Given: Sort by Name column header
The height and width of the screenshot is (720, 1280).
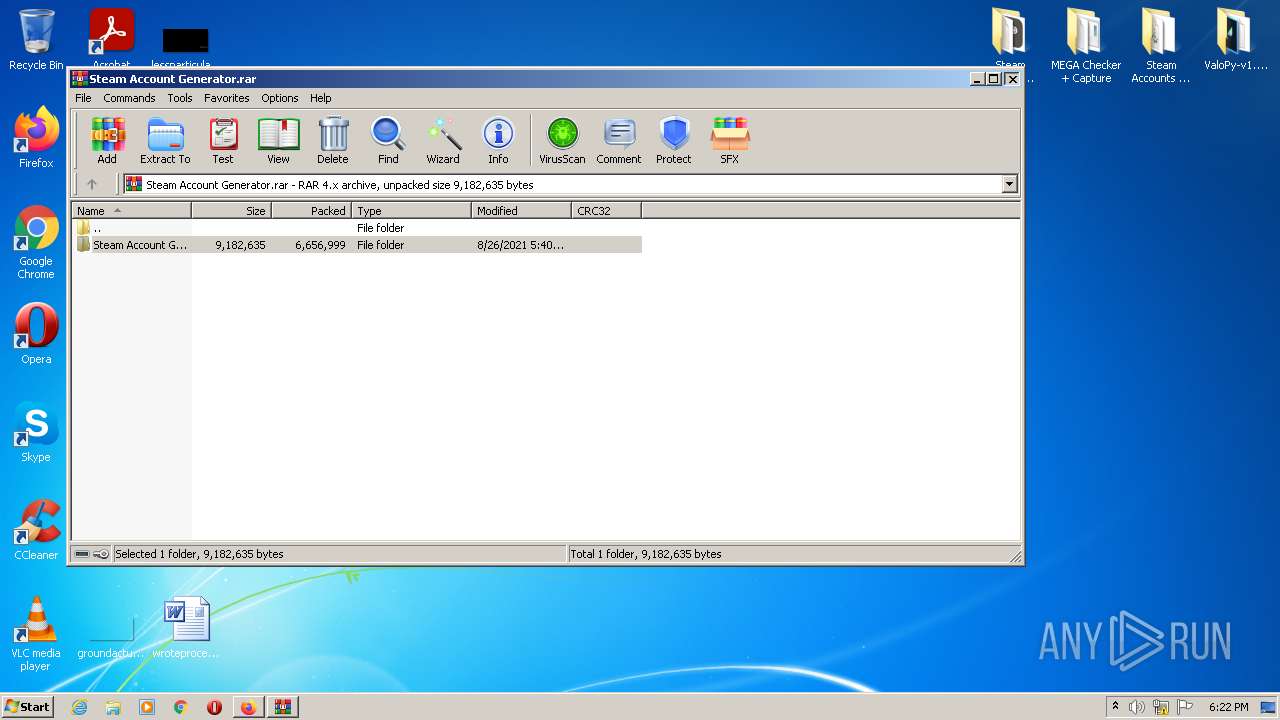Looking at the screenshot, I should pos(131,210).
